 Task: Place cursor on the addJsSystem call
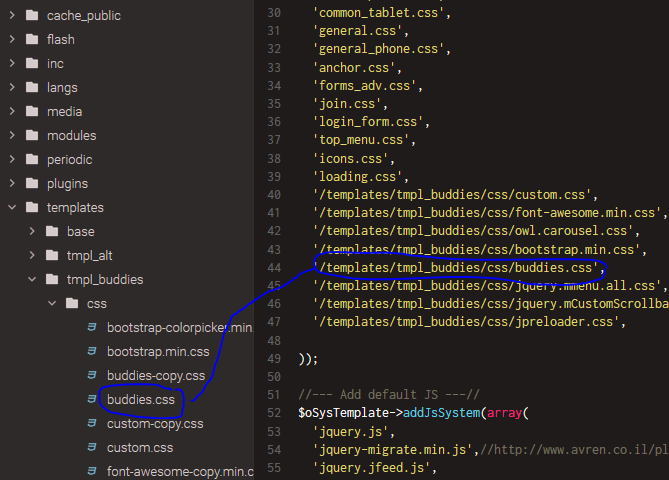pyautogui.click(x=436, y=412)
